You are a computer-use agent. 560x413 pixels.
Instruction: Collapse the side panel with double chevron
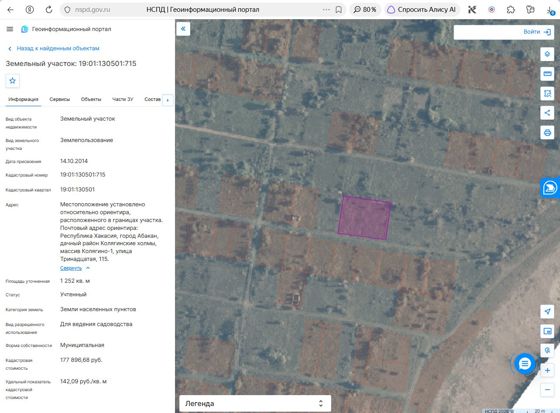183,29
